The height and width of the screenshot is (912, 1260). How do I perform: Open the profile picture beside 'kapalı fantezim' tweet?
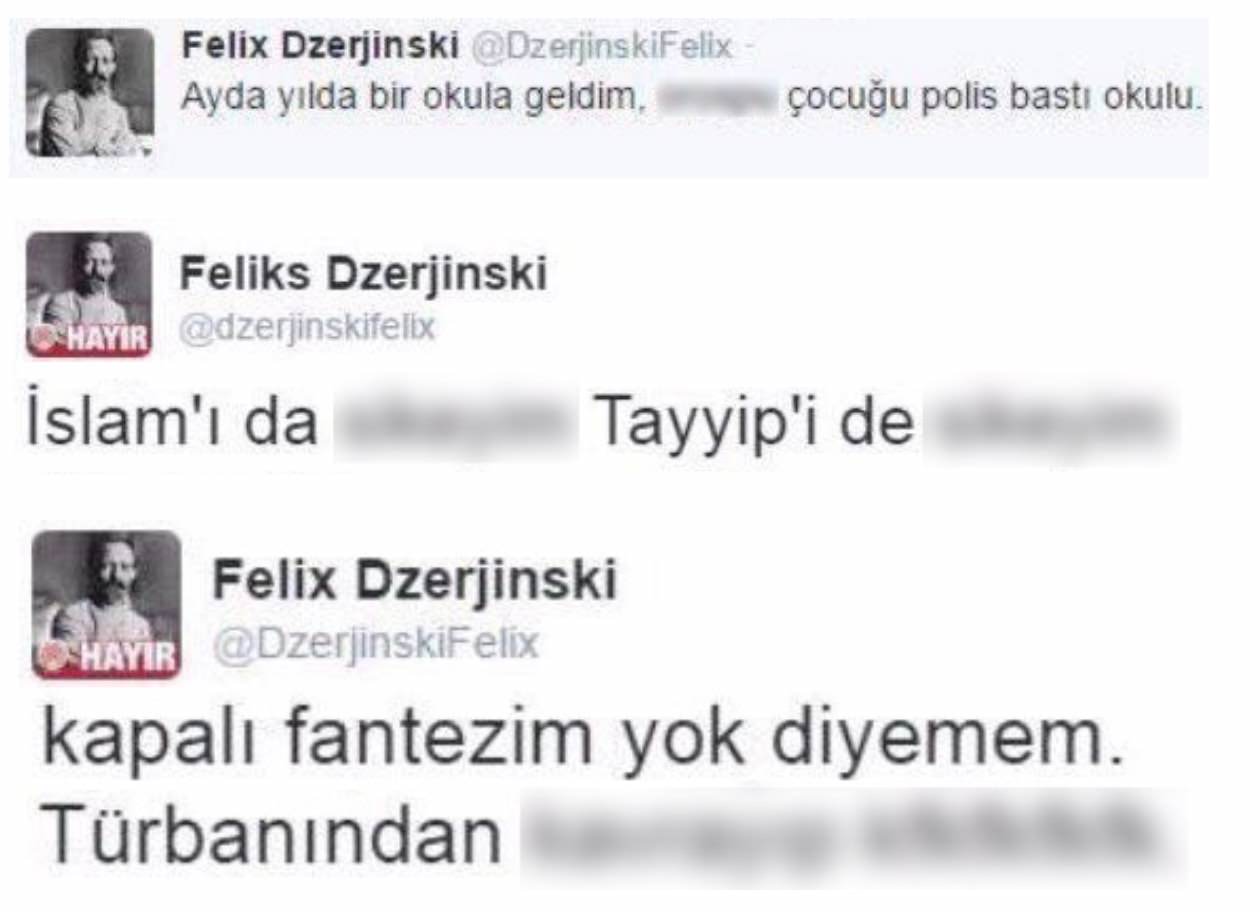click(x=106, y=605)
